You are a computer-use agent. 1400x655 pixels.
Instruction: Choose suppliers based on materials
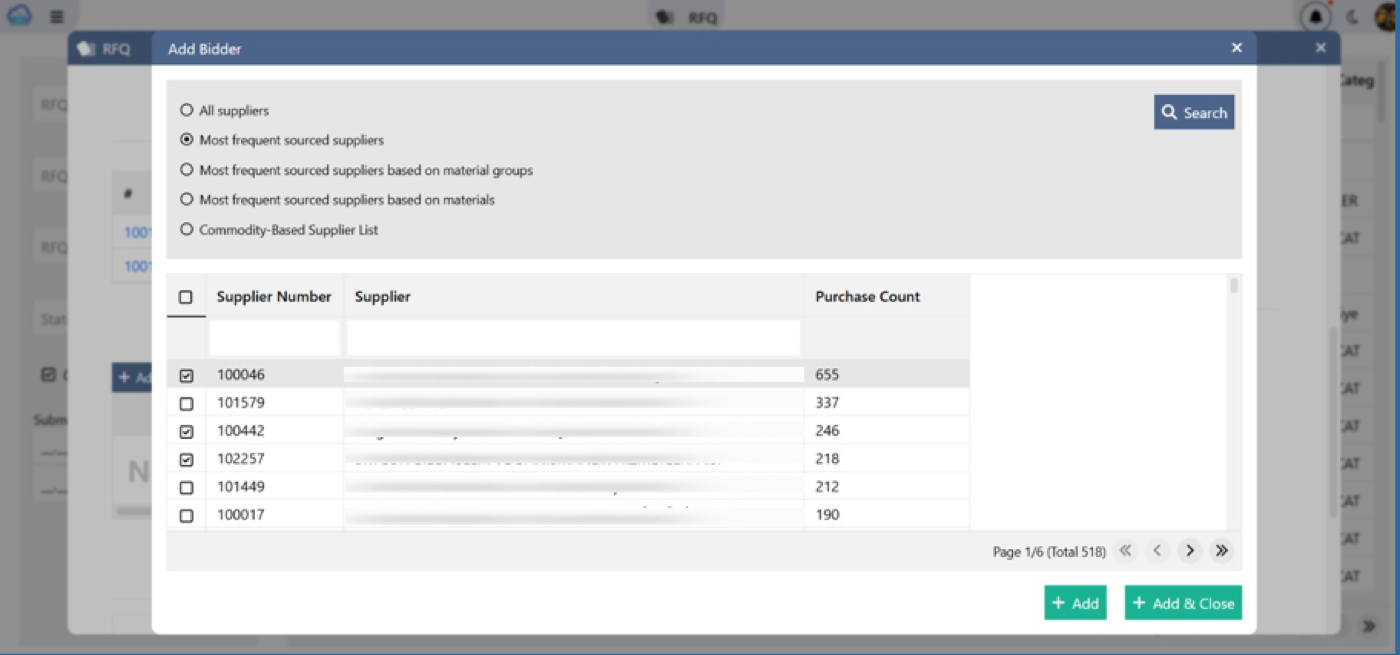pyautogui.click(x=338, y=200)
